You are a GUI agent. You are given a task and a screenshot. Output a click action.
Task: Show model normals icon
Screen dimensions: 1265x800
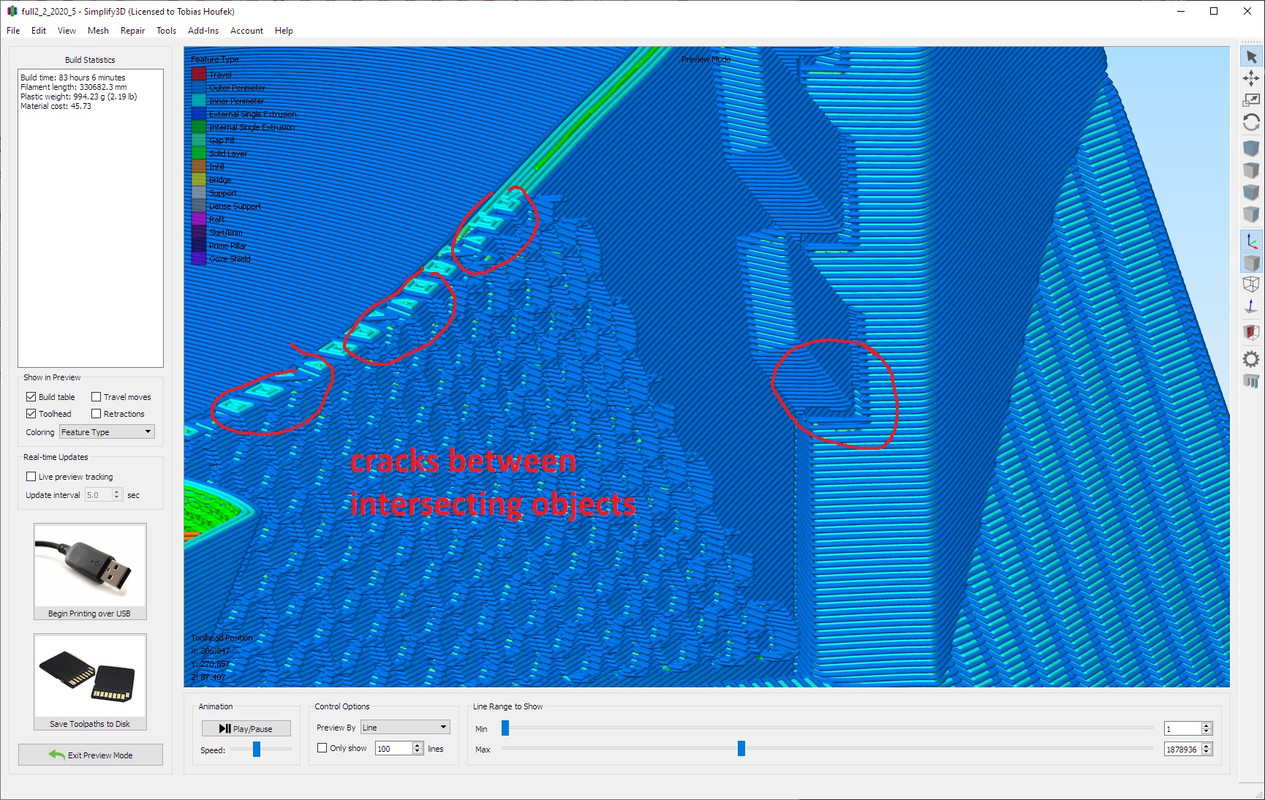(x=1250, y=306)
